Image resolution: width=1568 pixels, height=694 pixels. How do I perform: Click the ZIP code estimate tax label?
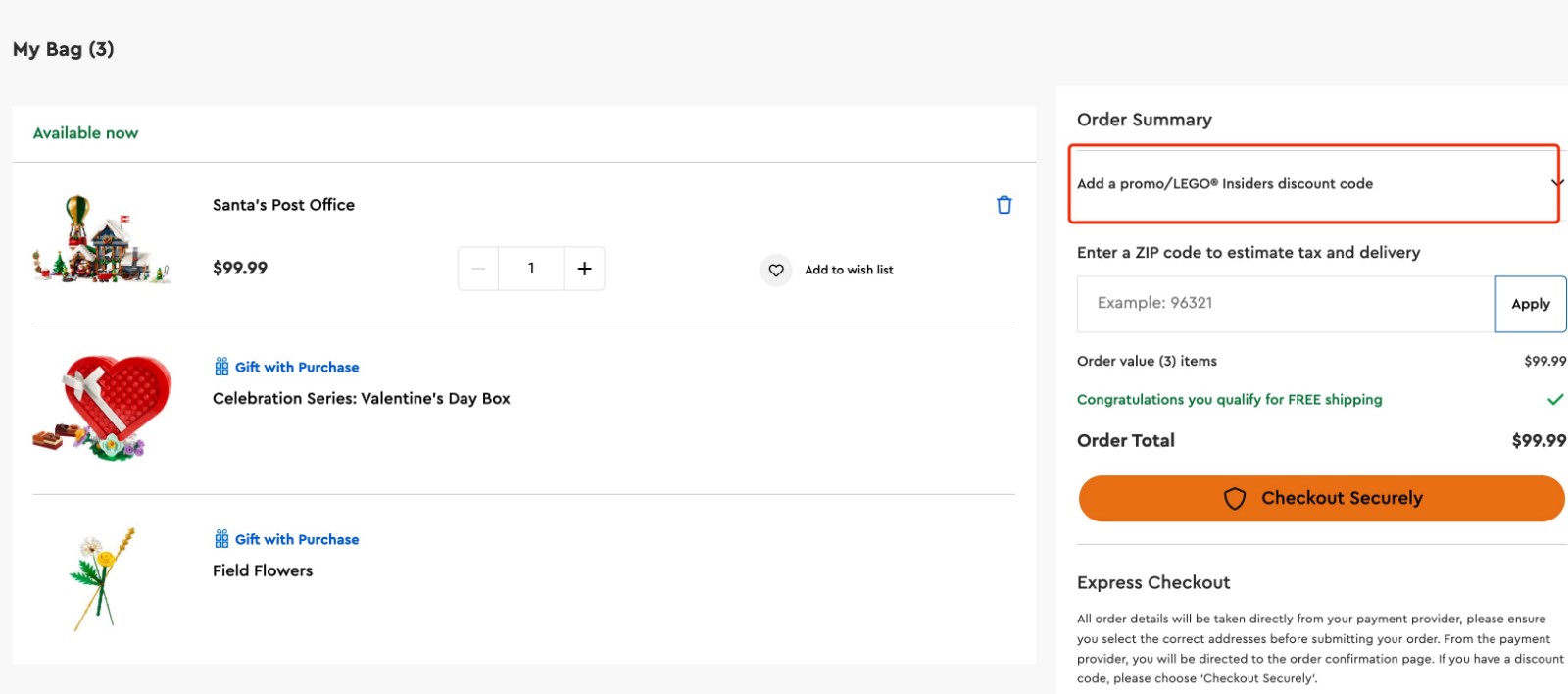[1249, 252]
